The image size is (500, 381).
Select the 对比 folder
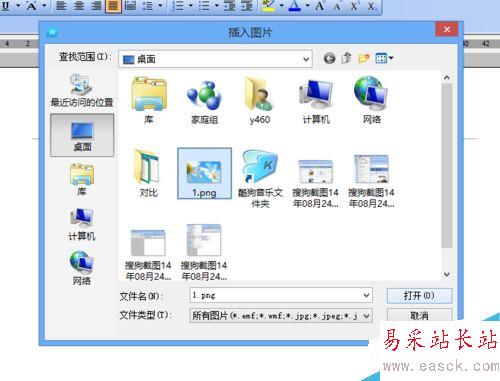point(149,173)
